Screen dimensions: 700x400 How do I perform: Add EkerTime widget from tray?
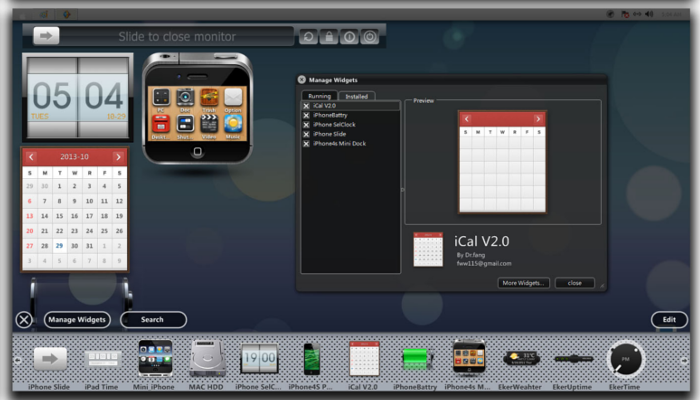[625, 359]
